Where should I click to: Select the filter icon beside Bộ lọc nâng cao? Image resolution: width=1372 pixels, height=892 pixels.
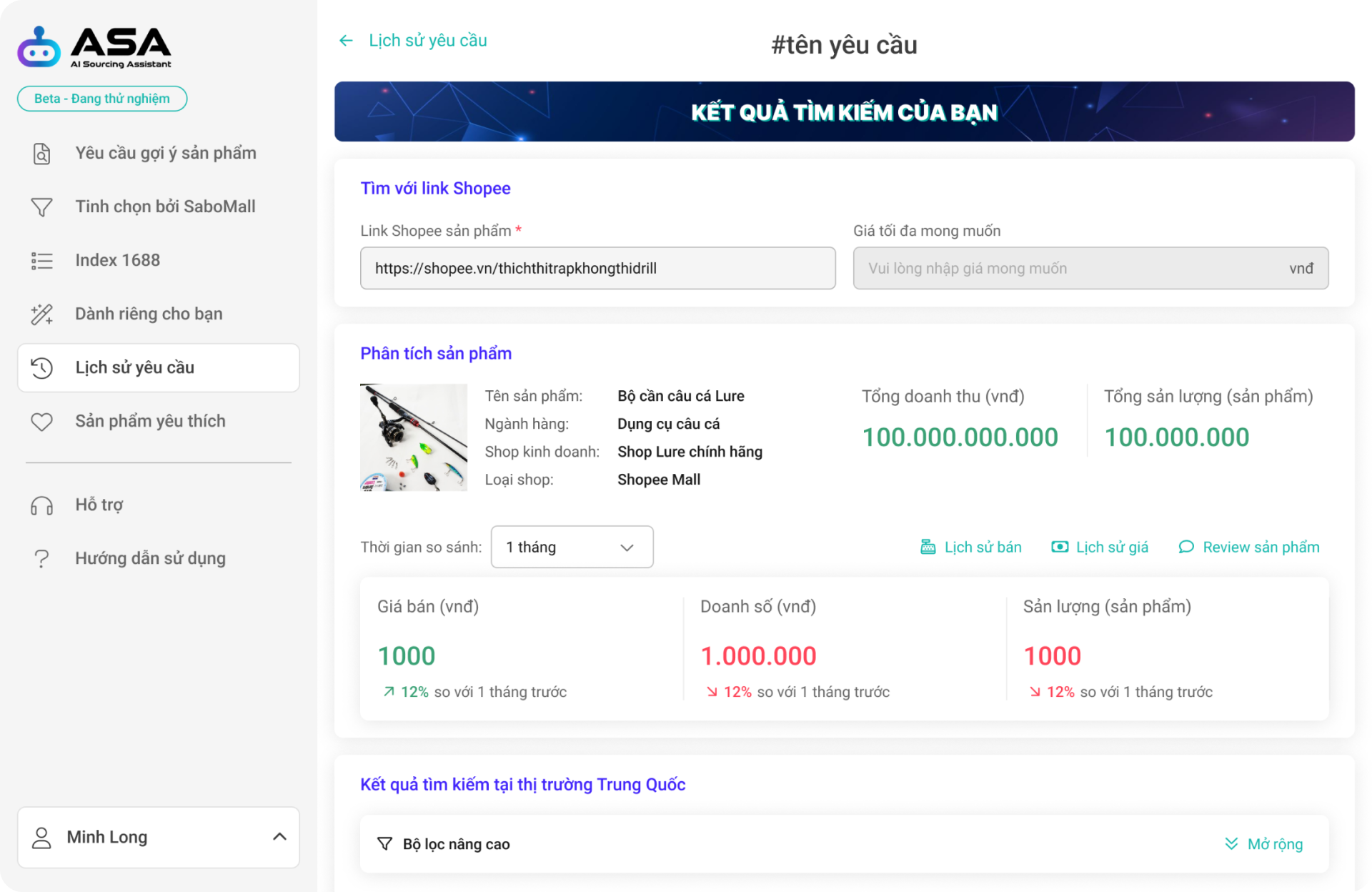pos(386,843)
